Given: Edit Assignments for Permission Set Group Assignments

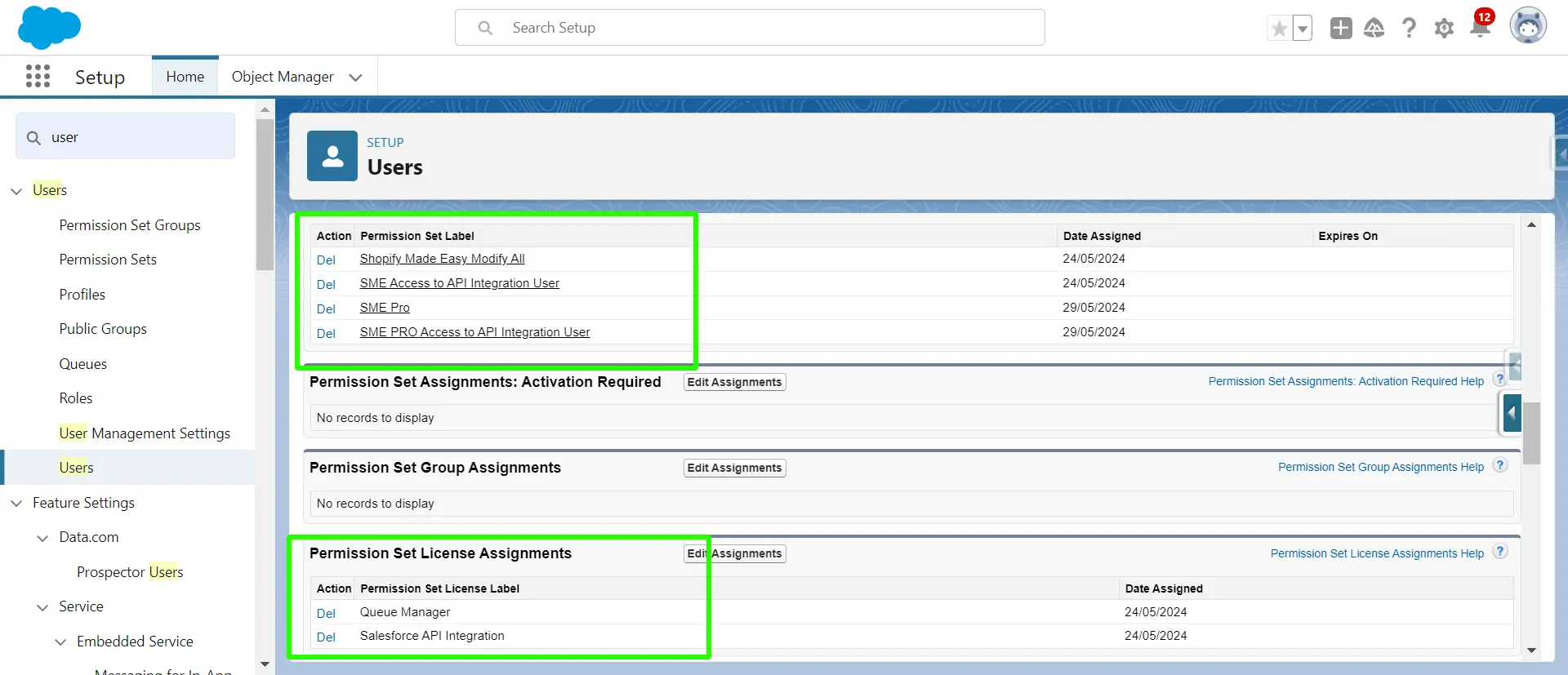Looking at the screenshot, I should pos(734,468).
